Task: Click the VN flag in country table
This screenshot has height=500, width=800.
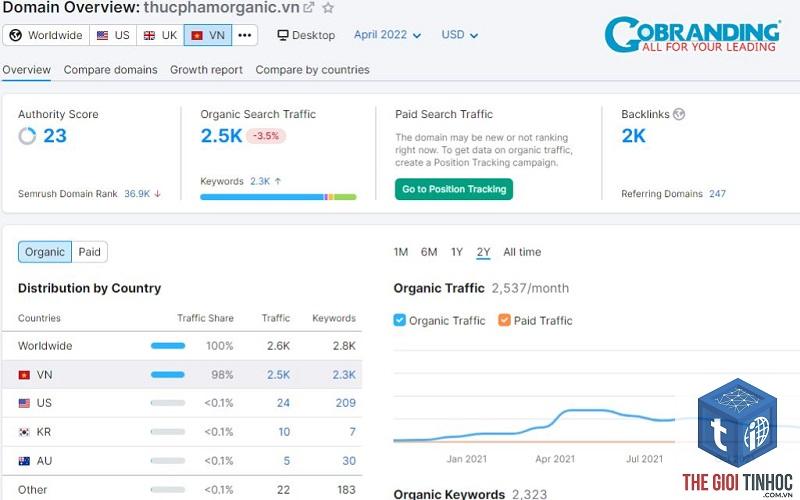Action: pyautogui.click(x=24, y=375)
